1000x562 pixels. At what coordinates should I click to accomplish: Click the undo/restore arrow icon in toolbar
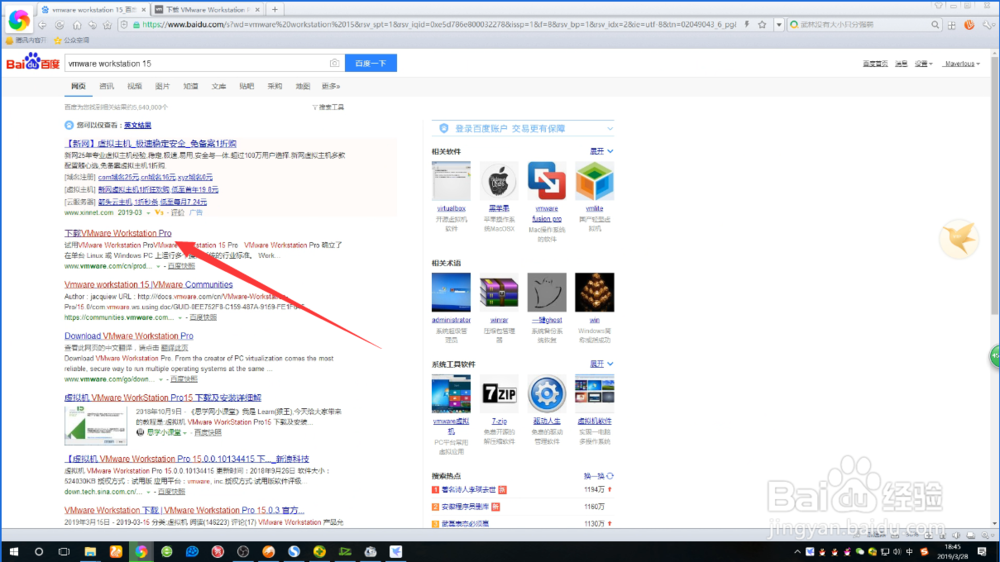pyautogui.click(x=92, y=25)
